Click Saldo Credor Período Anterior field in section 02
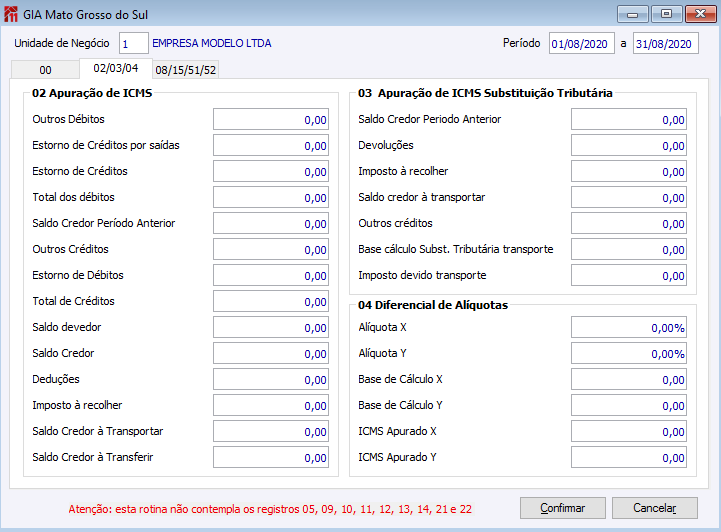 click(271, 223)
